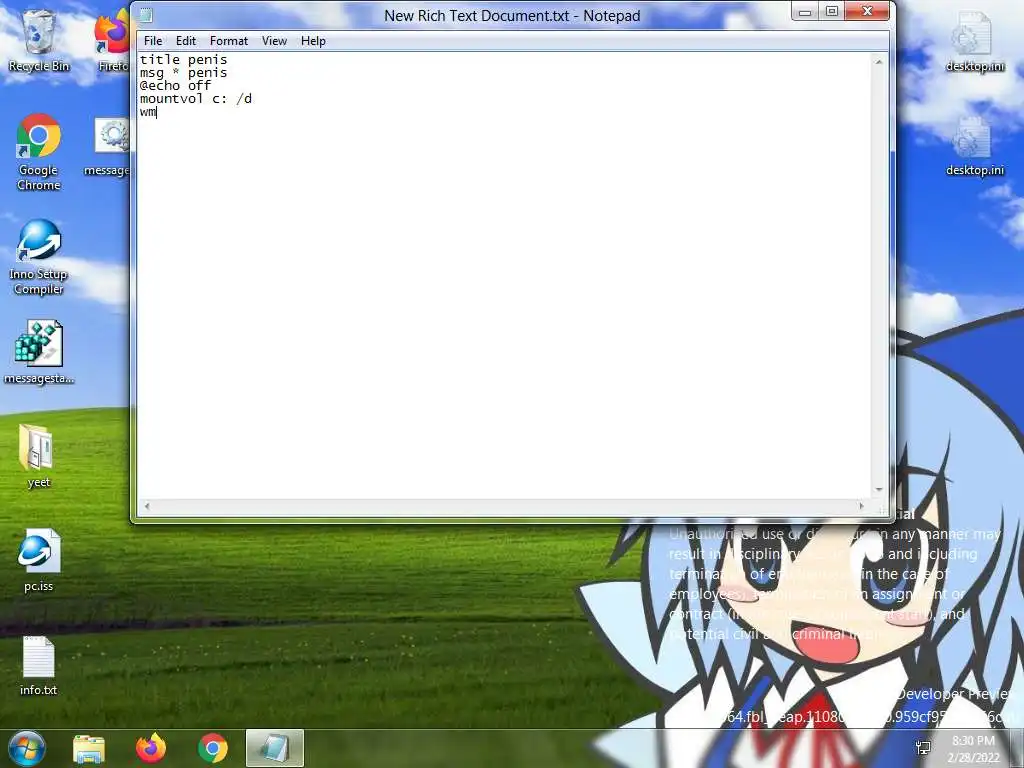Launch Firefox from the taskbar

tap(151, 748)
